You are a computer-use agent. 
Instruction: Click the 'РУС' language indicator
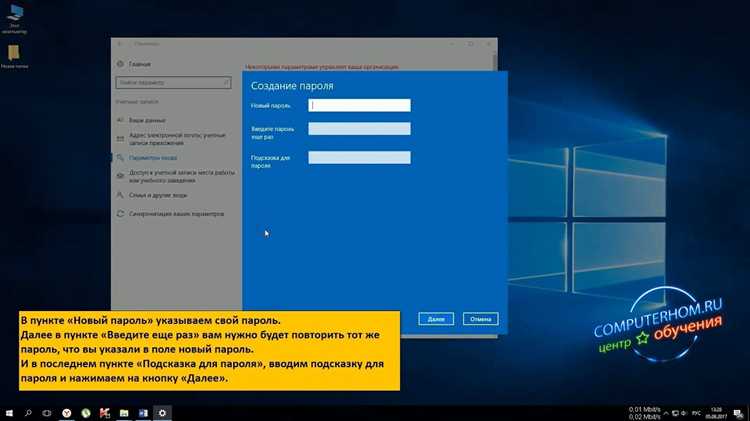click(x=696, y=413)
